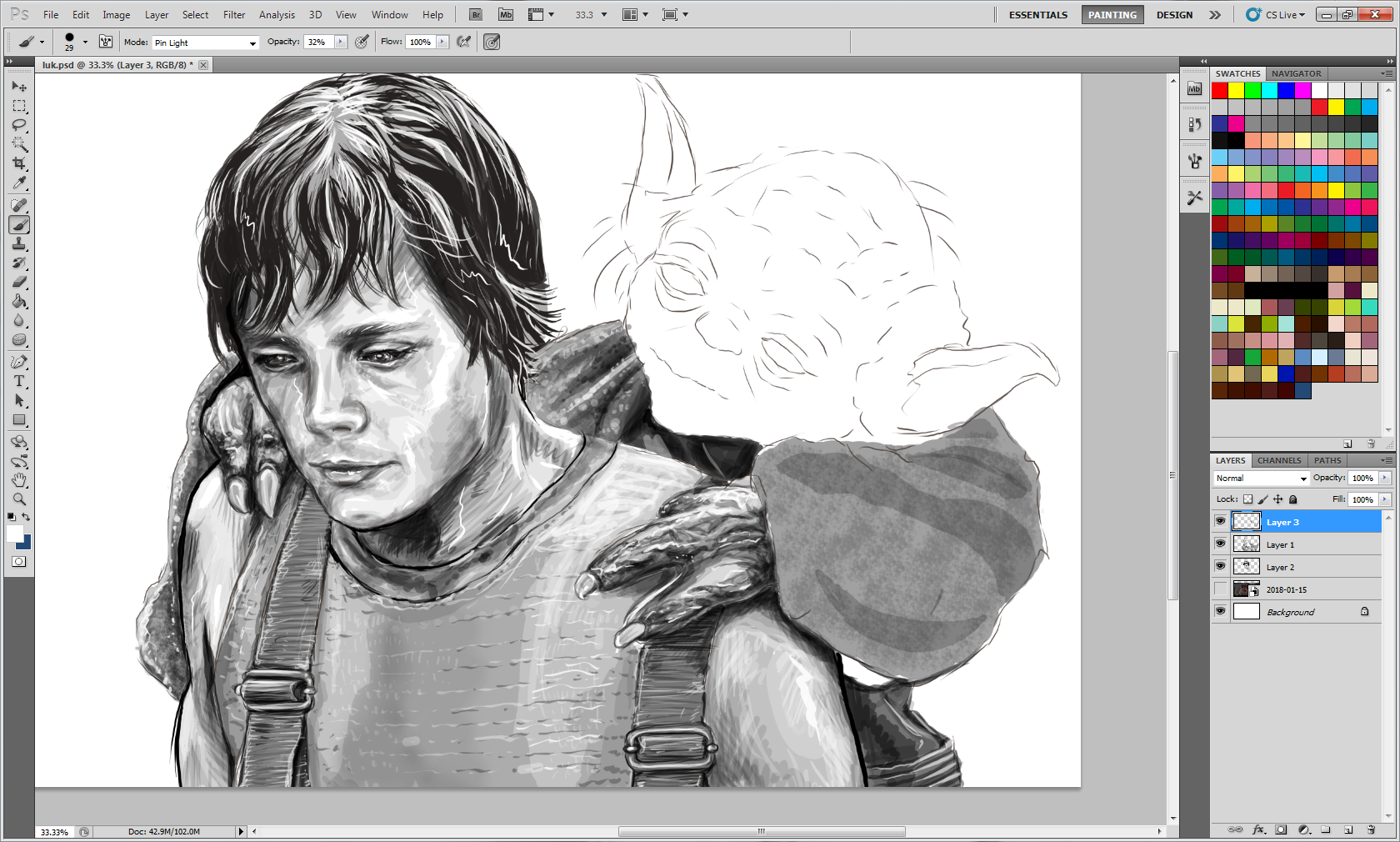Switch to the Paths tab
Screen dimensions: 1400x842
coord(1327,460)
